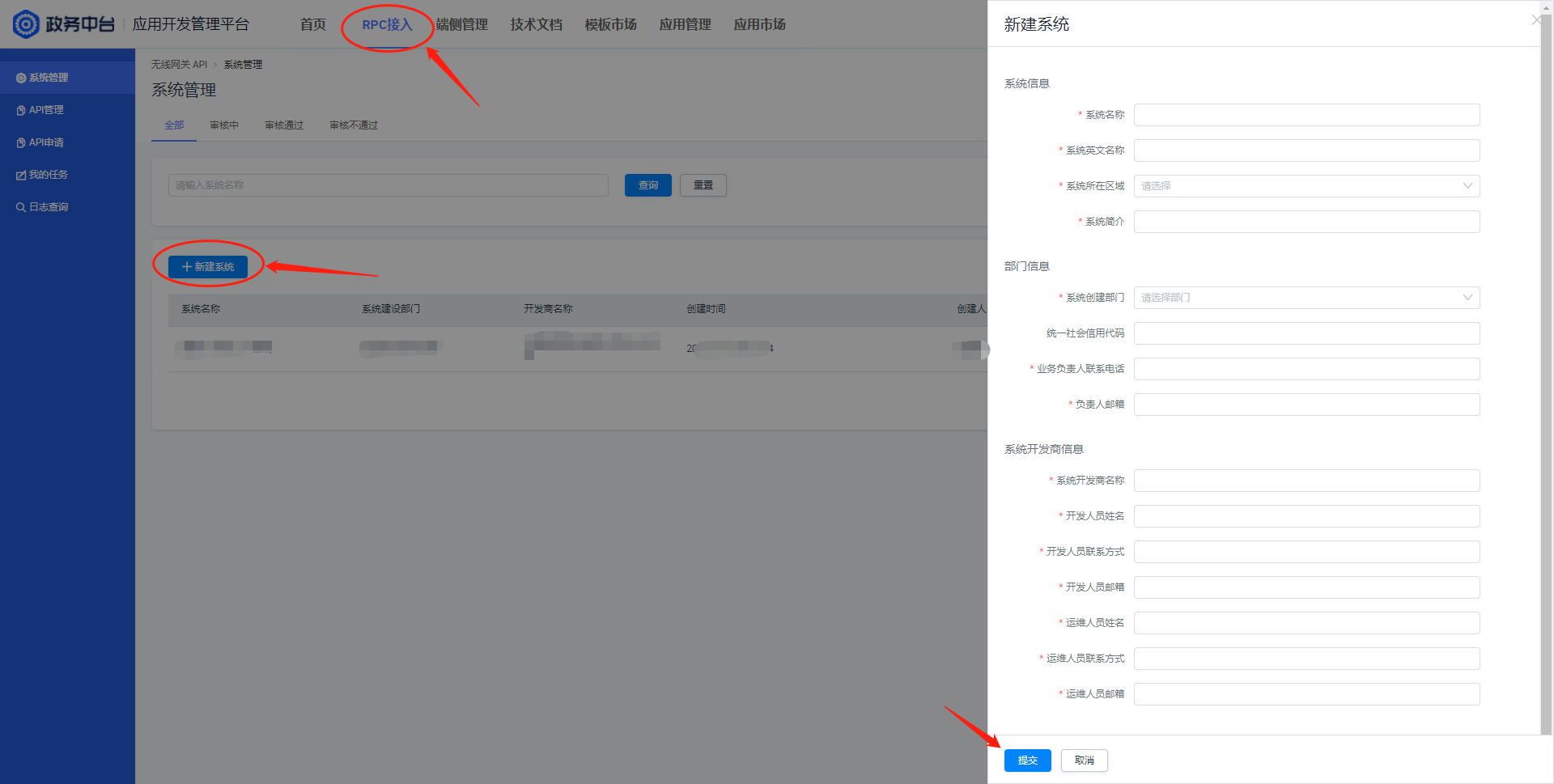Open 应用市场 menu item

click(x=759, y=24)
